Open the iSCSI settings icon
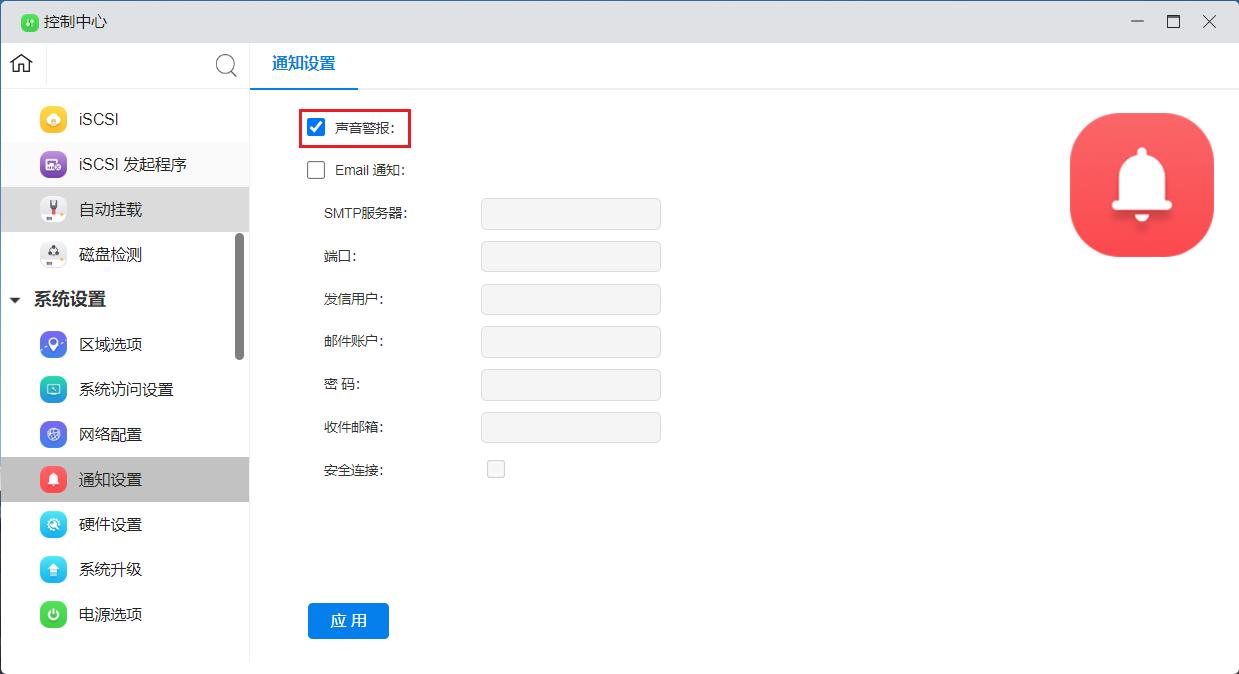The width and height of the screenshot is (1239, 674). point(53,119)
